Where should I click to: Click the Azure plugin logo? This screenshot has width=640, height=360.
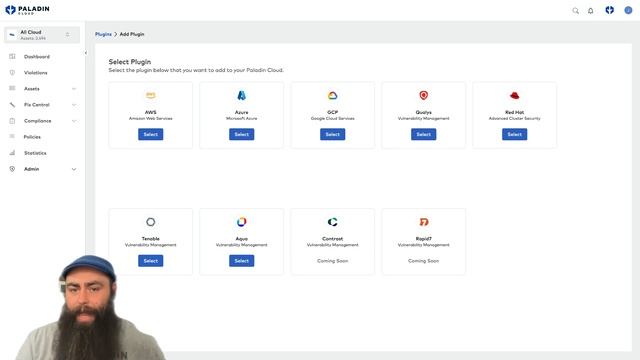[242, 95]
